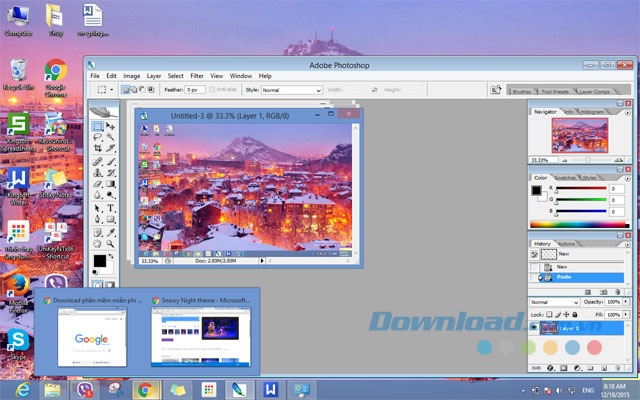Open the File menu
Viewport: 640px width, 400px height.
[x=95, y=76]
